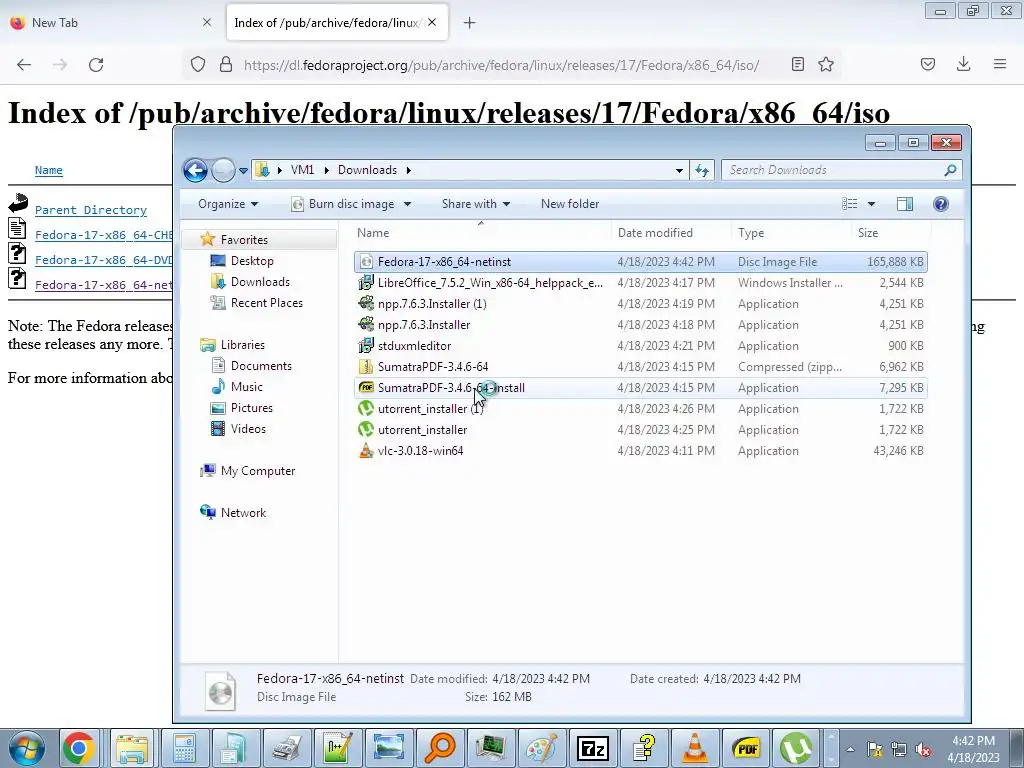This screenshot has width=1024, height=768.
Task: Expand address bar previous locations dropdown
Action: point(679,170)
